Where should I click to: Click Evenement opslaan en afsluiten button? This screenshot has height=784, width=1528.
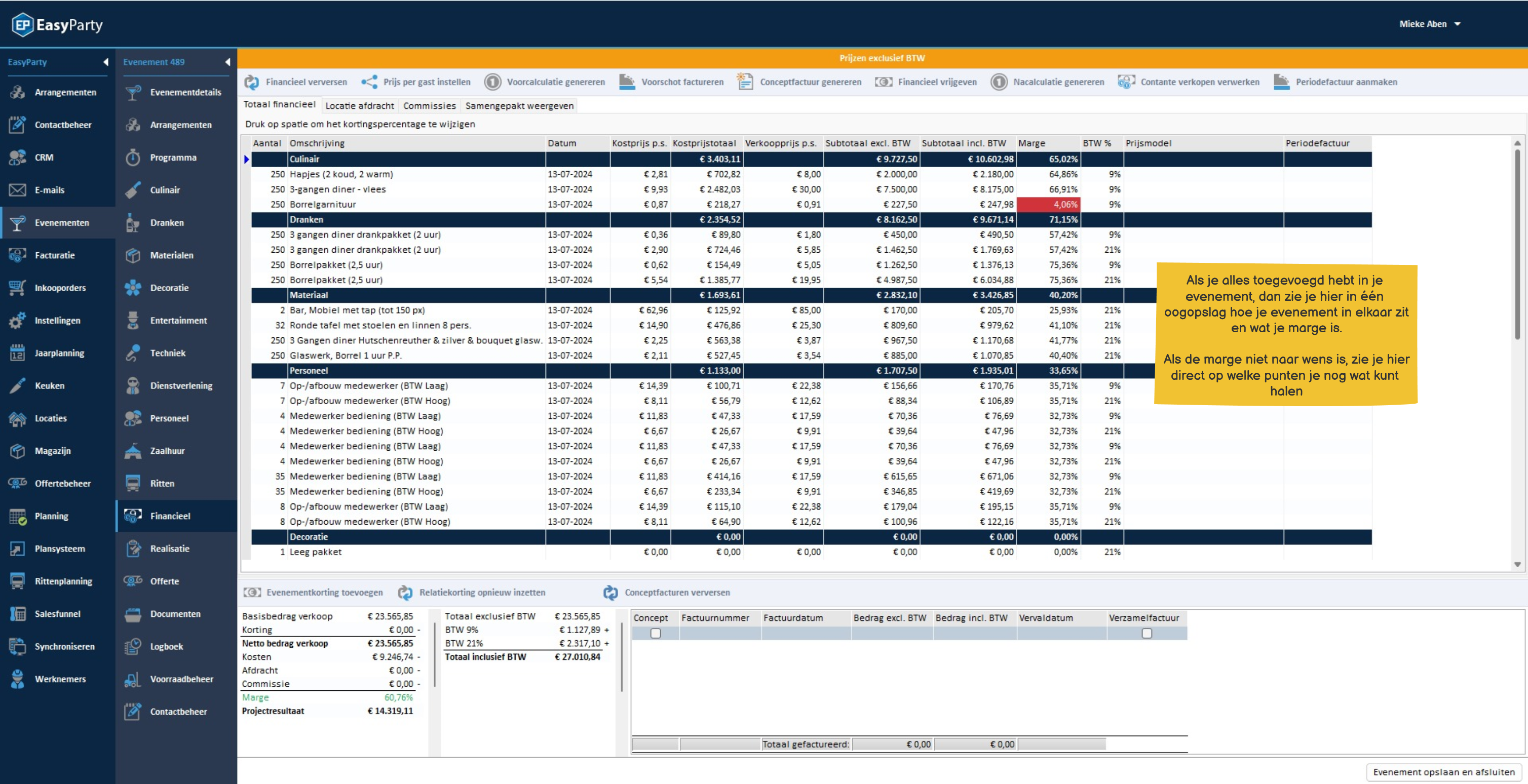pos(1444,772)
